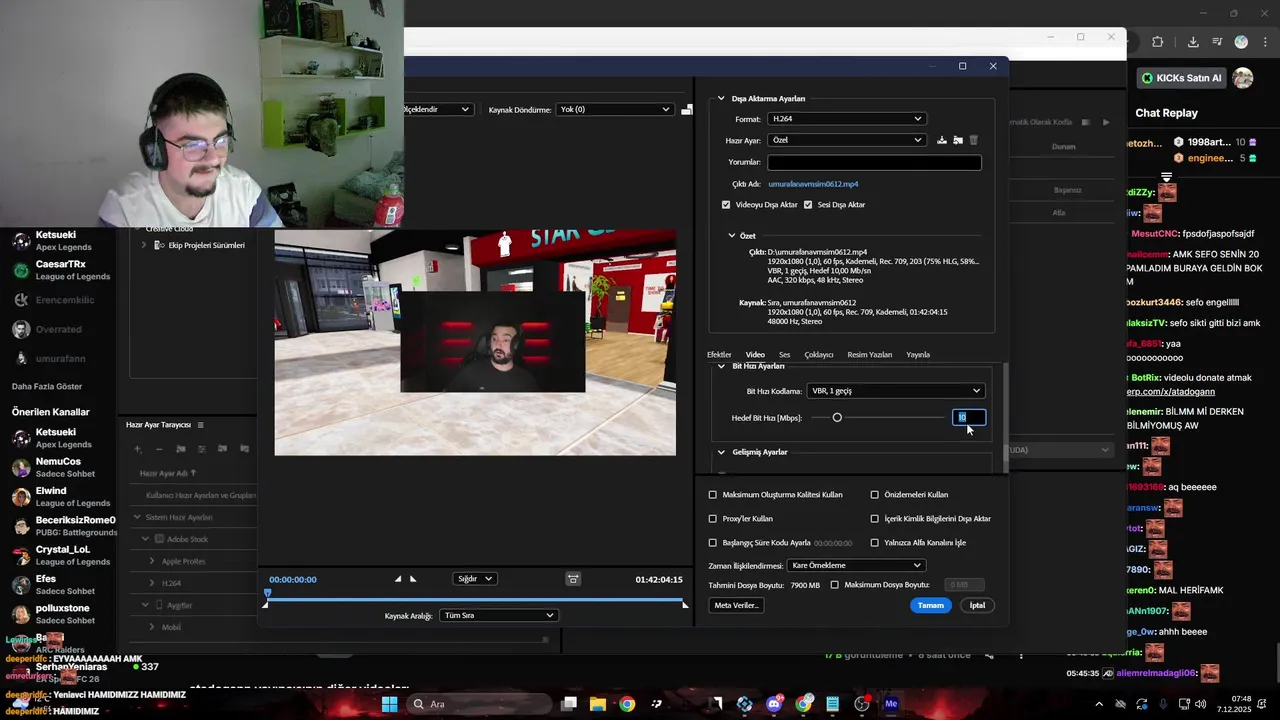This screenshot has width=1280, height=720.
Task: Click the import preset folder icon
Action: pyautogui.click(x=958, y=140)
